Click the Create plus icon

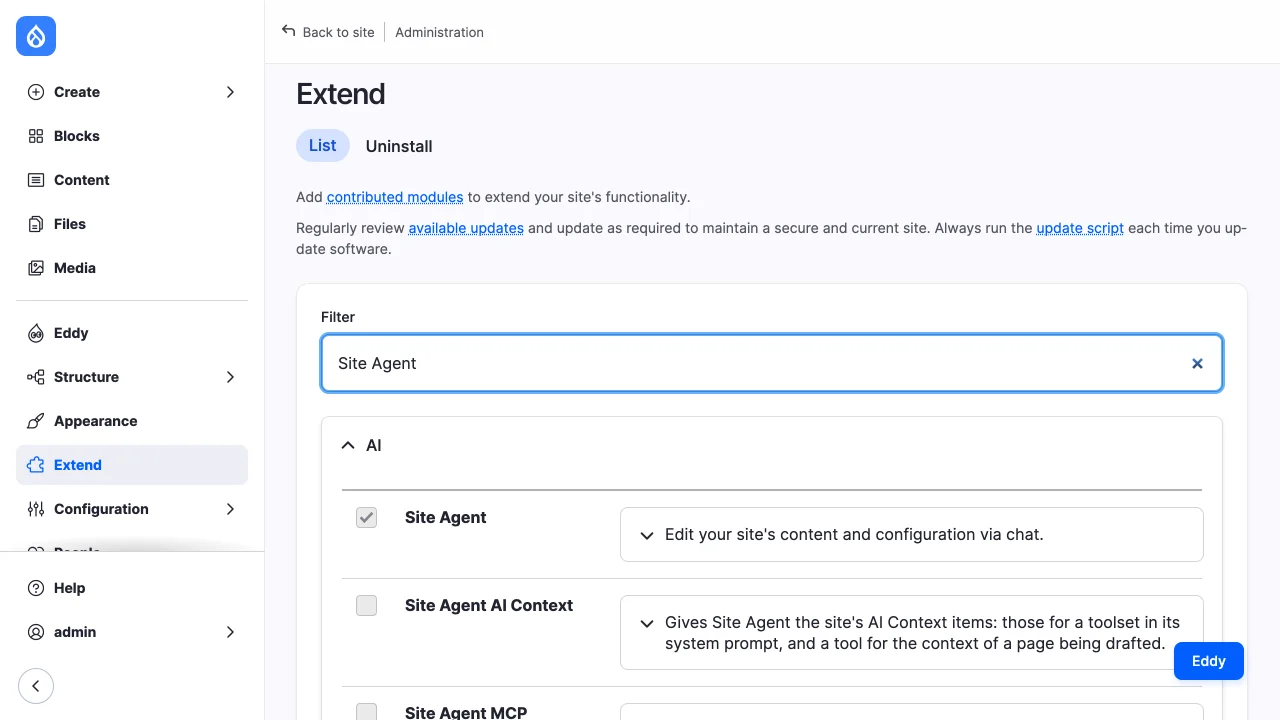pyautogui.click(x=36, y=92)
